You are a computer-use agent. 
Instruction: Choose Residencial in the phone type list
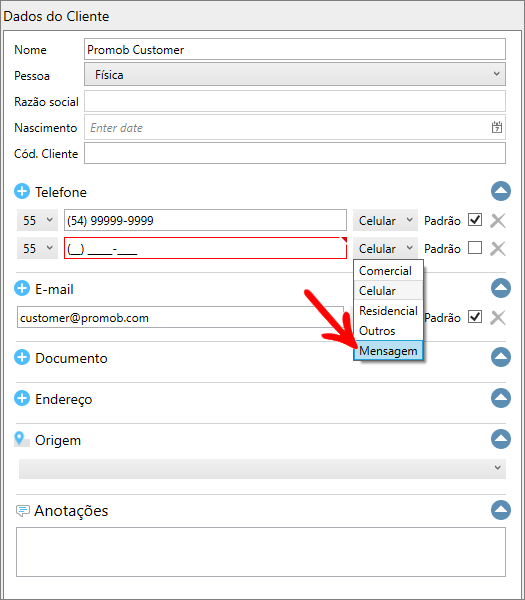click(x=388, y=311)
